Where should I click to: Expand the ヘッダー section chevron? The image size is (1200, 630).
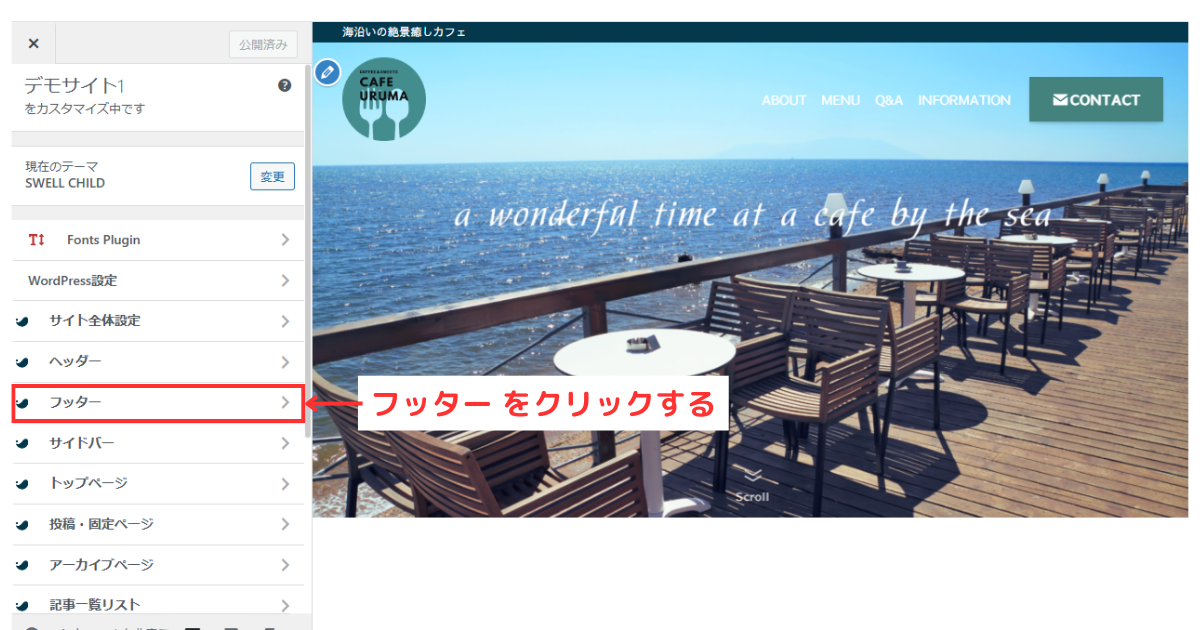(x=287, y=361)
